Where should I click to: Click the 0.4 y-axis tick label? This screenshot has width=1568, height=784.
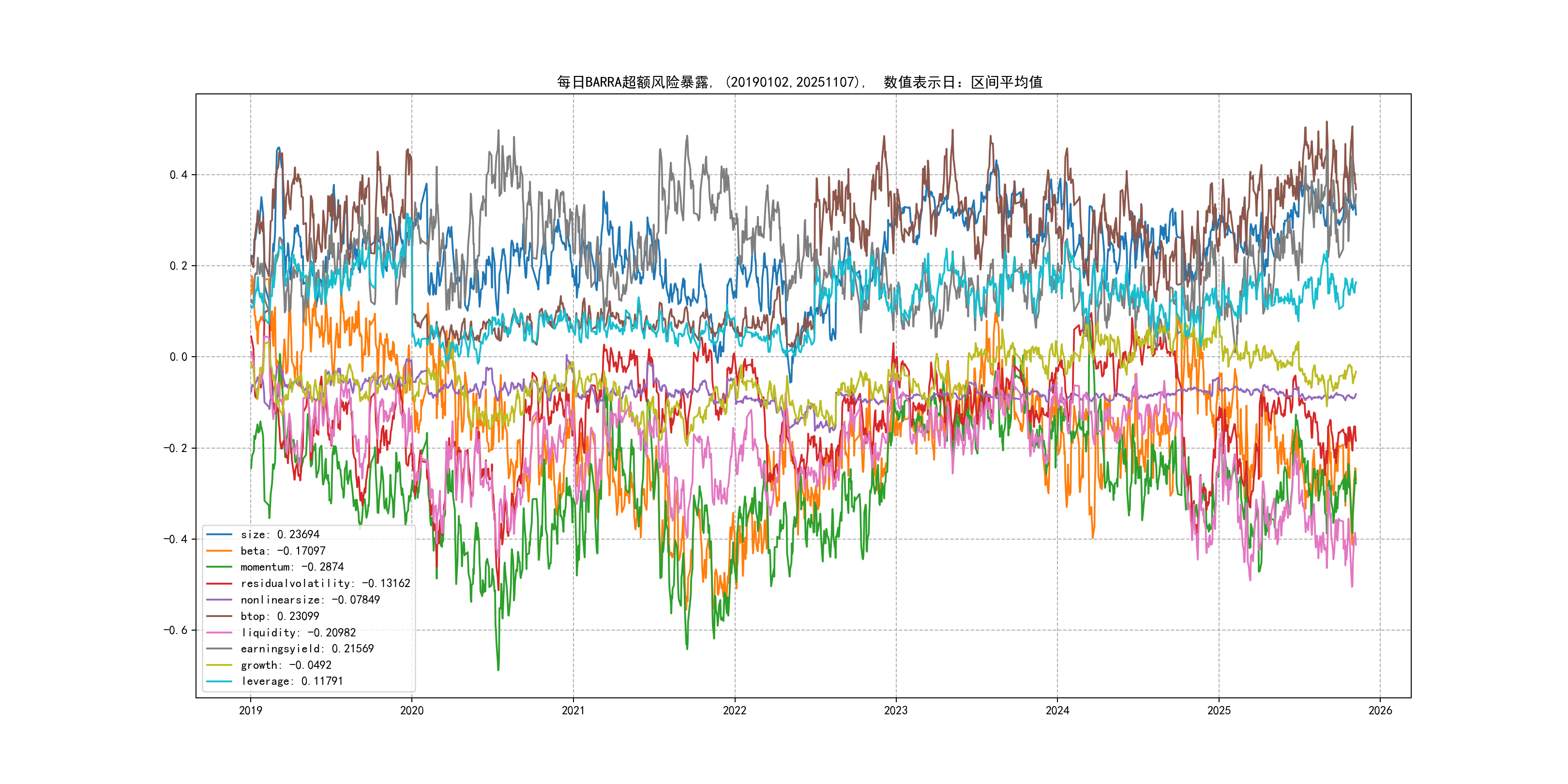179,175
